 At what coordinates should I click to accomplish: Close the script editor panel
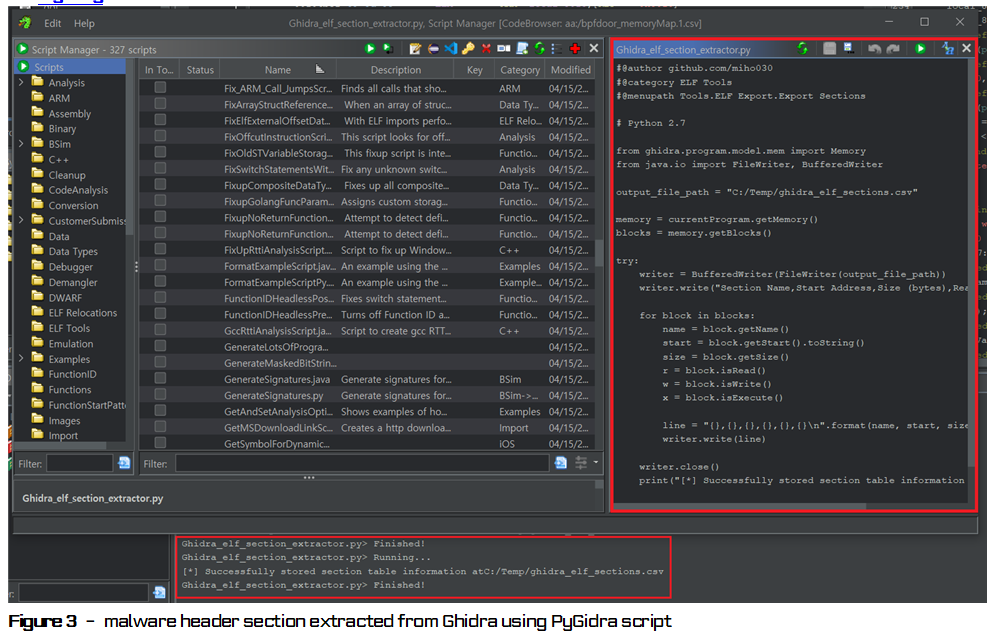tap(966, 48)
